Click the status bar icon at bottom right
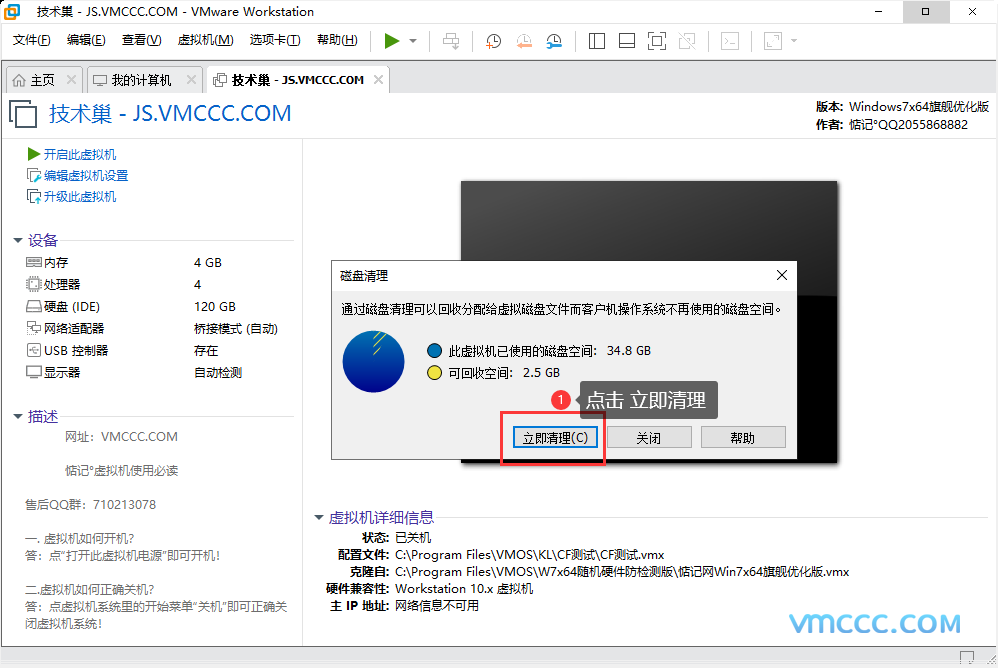 [967, 657]
